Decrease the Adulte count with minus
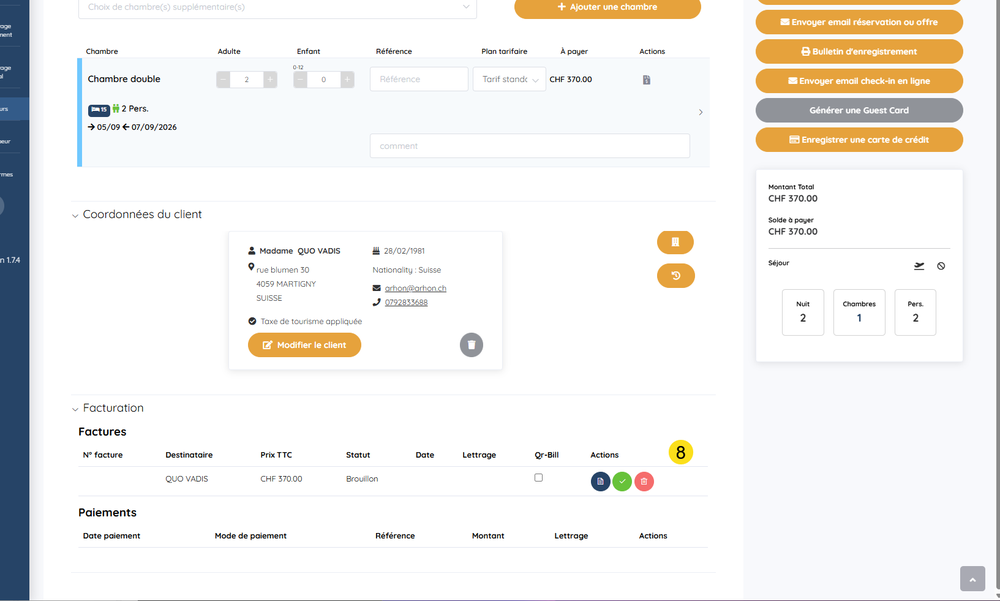Viewport: 1000px width, 601px height. [223, 80]
